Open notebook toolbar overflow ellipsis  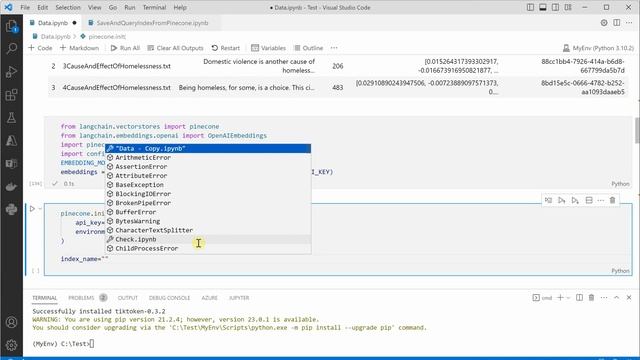click(334, 48)
